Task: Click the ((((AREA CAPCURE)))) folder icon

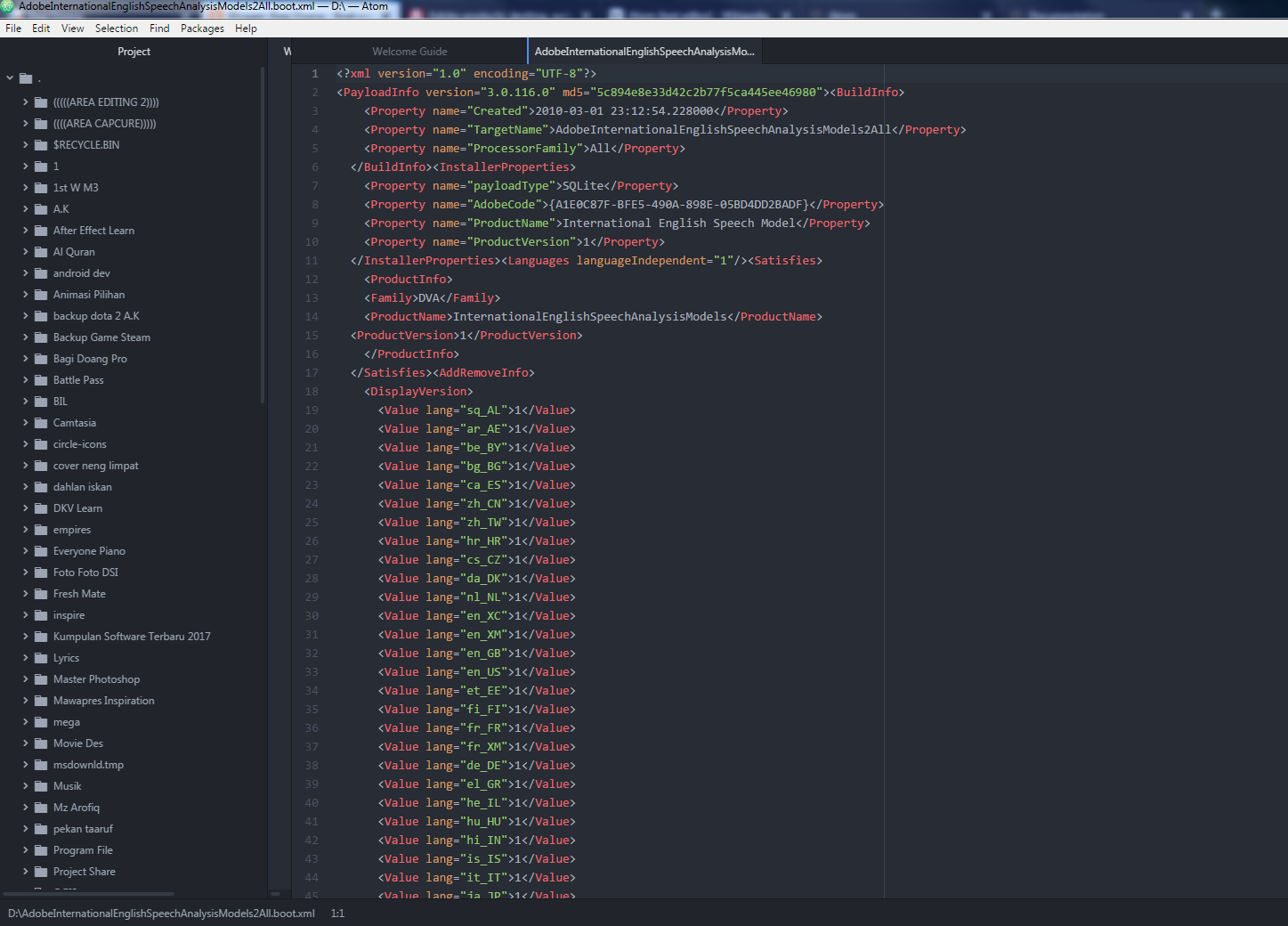Action: point(41,124)
